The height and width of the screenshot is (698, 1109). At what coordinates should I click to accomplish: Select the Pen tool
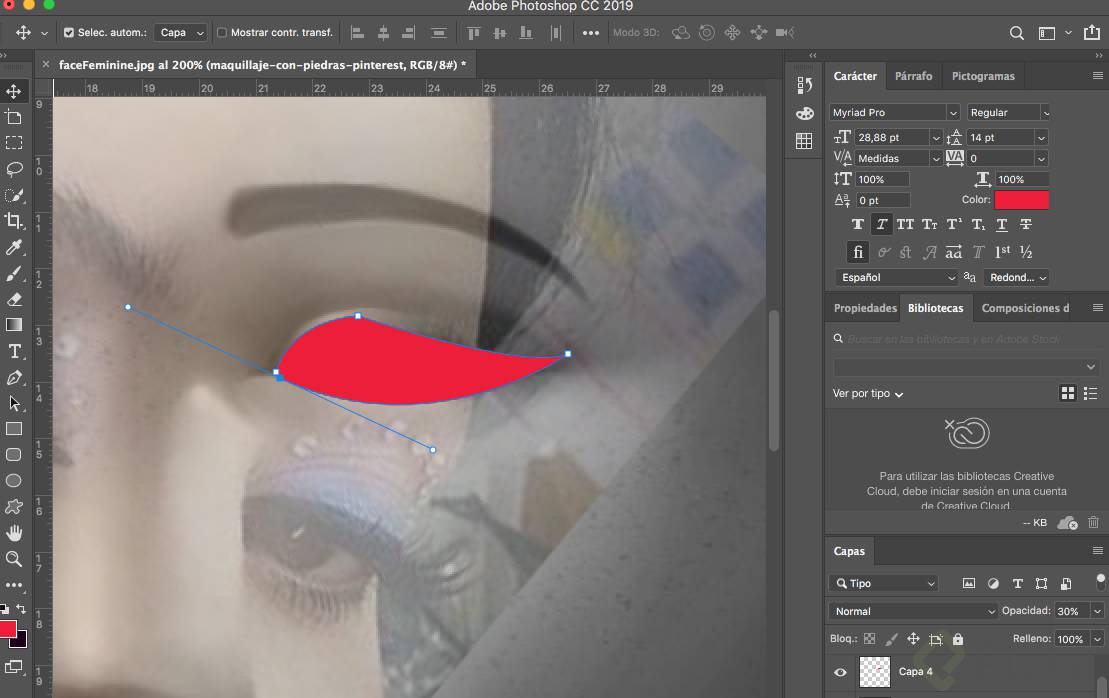(14, 377)
